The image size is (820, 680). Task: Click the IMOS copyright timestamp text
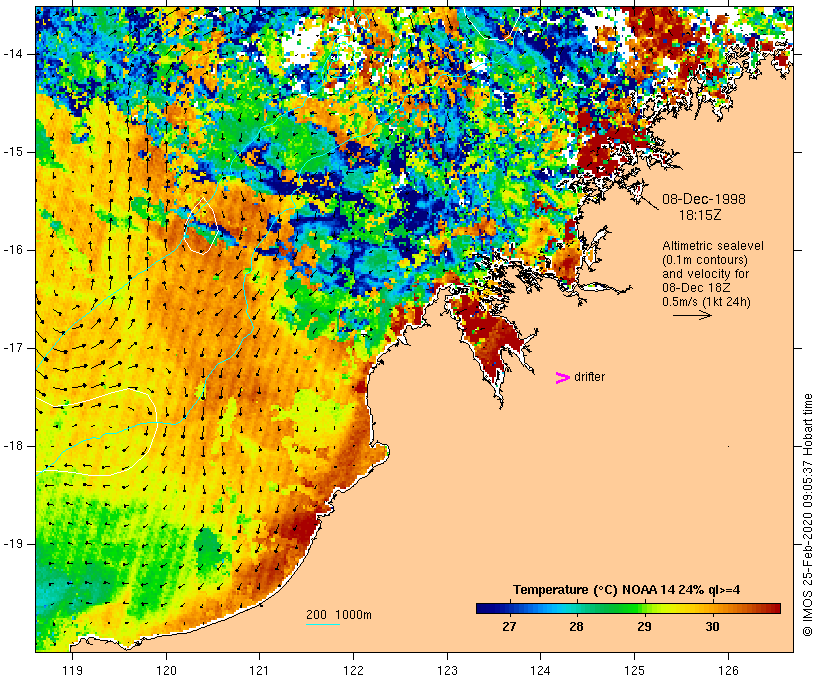click(808, 515)
